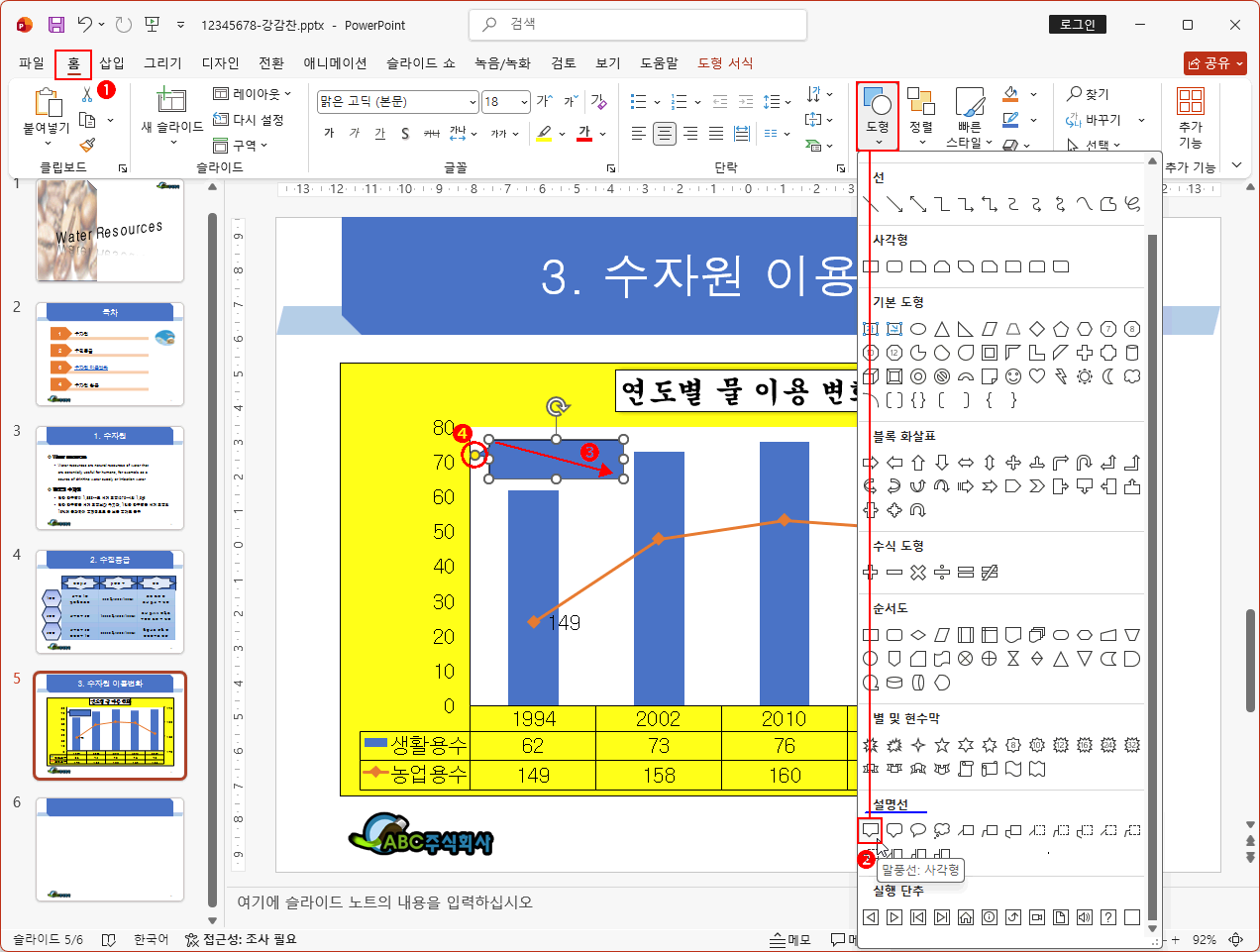
Task: Click the Save icon in title bar
Action: (56, 25)
